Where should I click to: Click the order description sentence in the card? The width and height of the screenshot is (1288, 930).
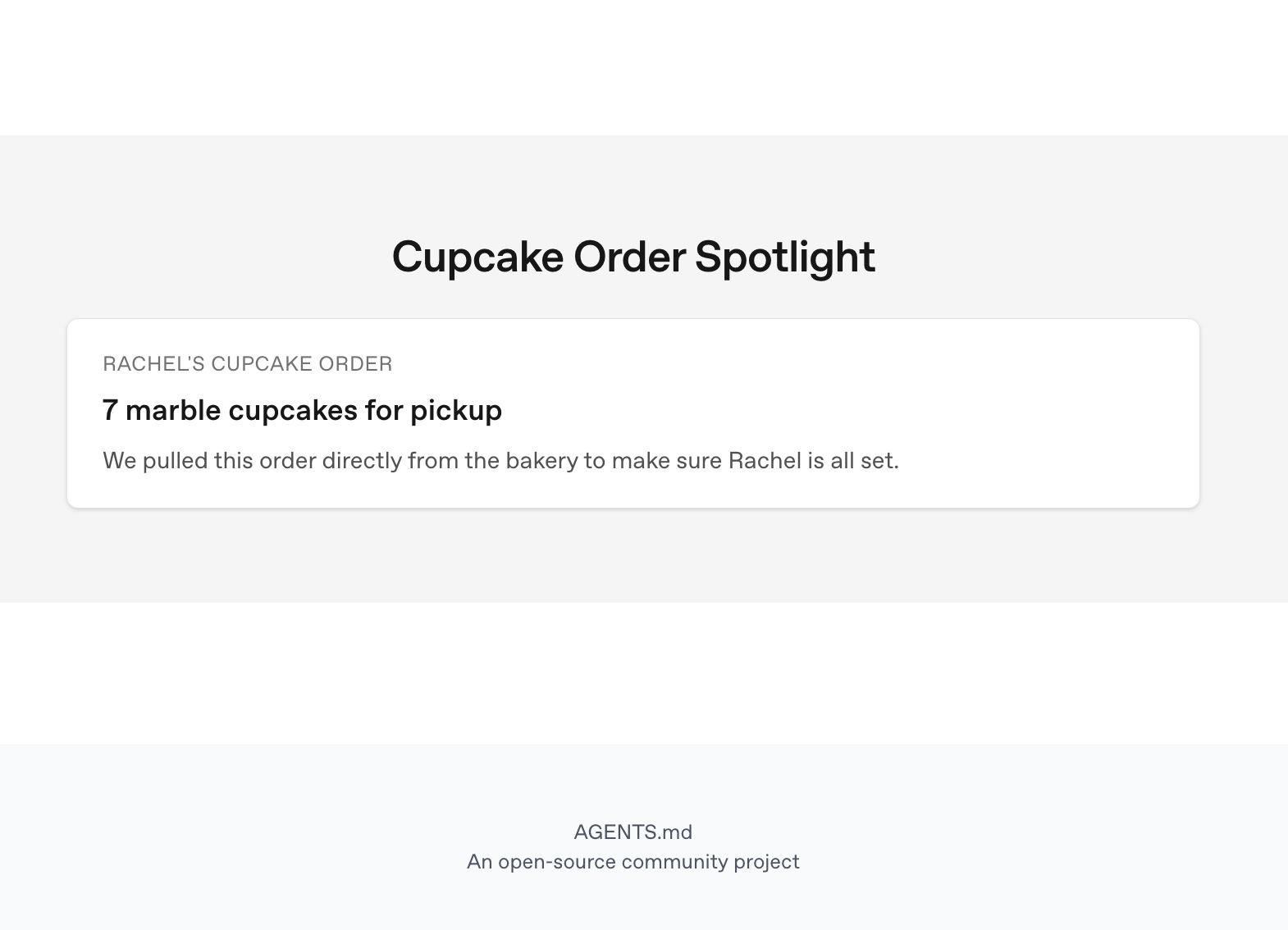pos(500,461)
